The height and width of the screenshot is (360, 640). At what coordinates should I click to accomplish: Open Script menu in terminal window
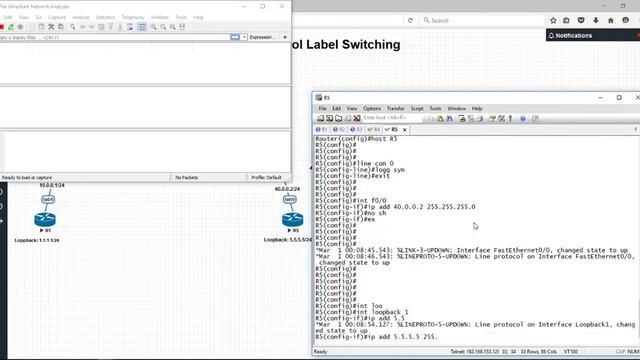click(x=417, y=109)
